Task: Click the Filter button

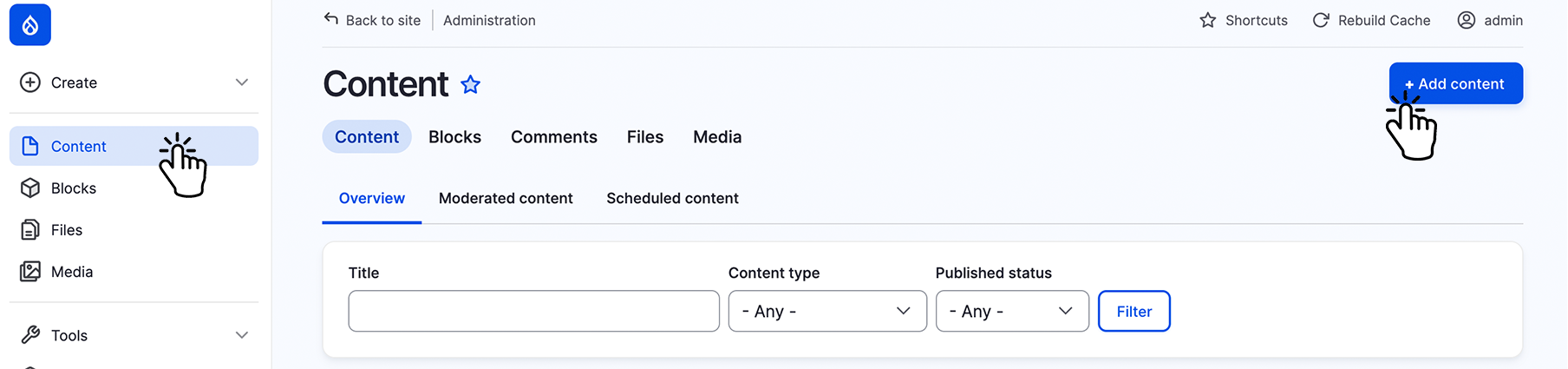Action: pos(1134,311)
